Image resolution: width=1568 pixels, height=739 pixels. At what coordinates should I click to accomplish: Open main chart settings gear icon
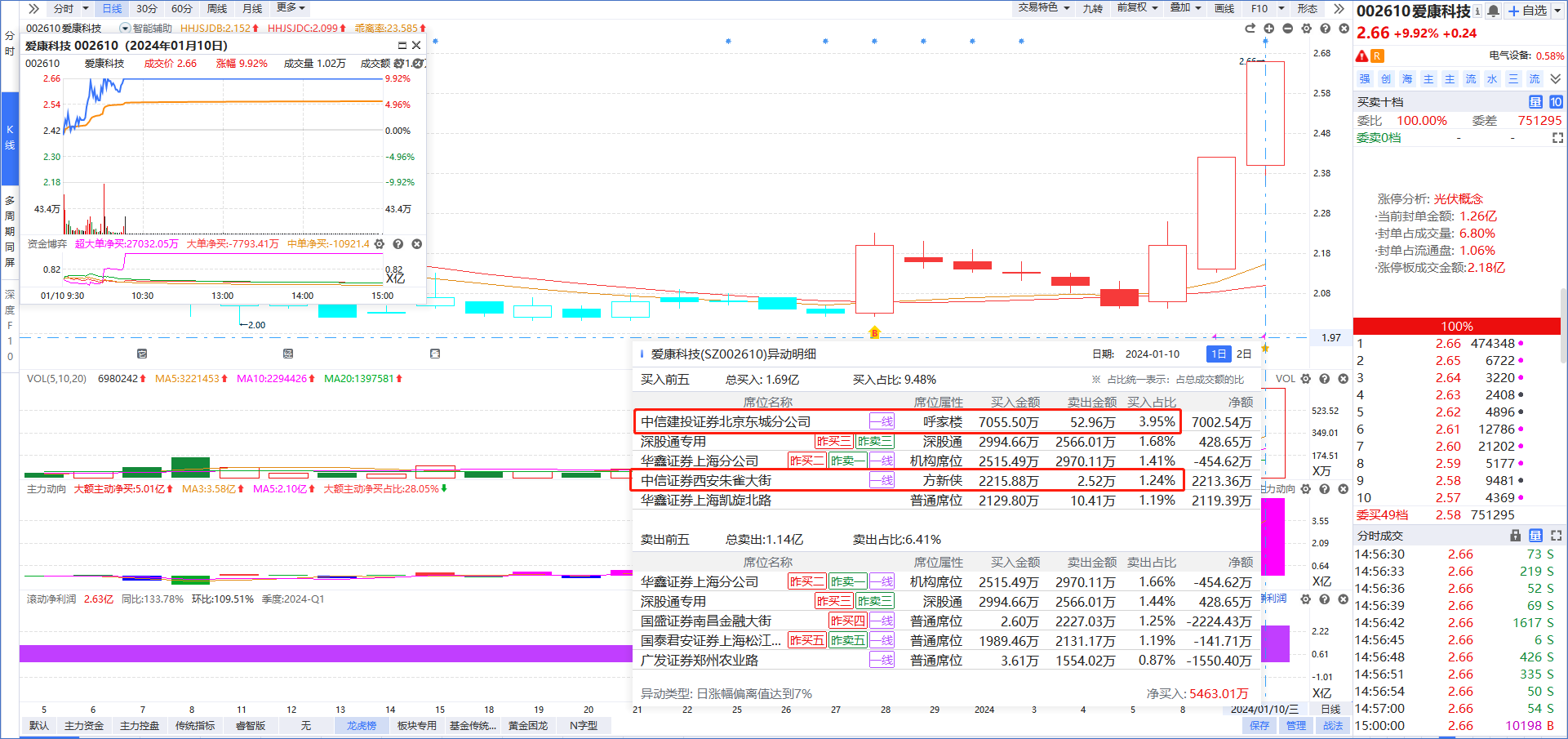point(1306,29)
